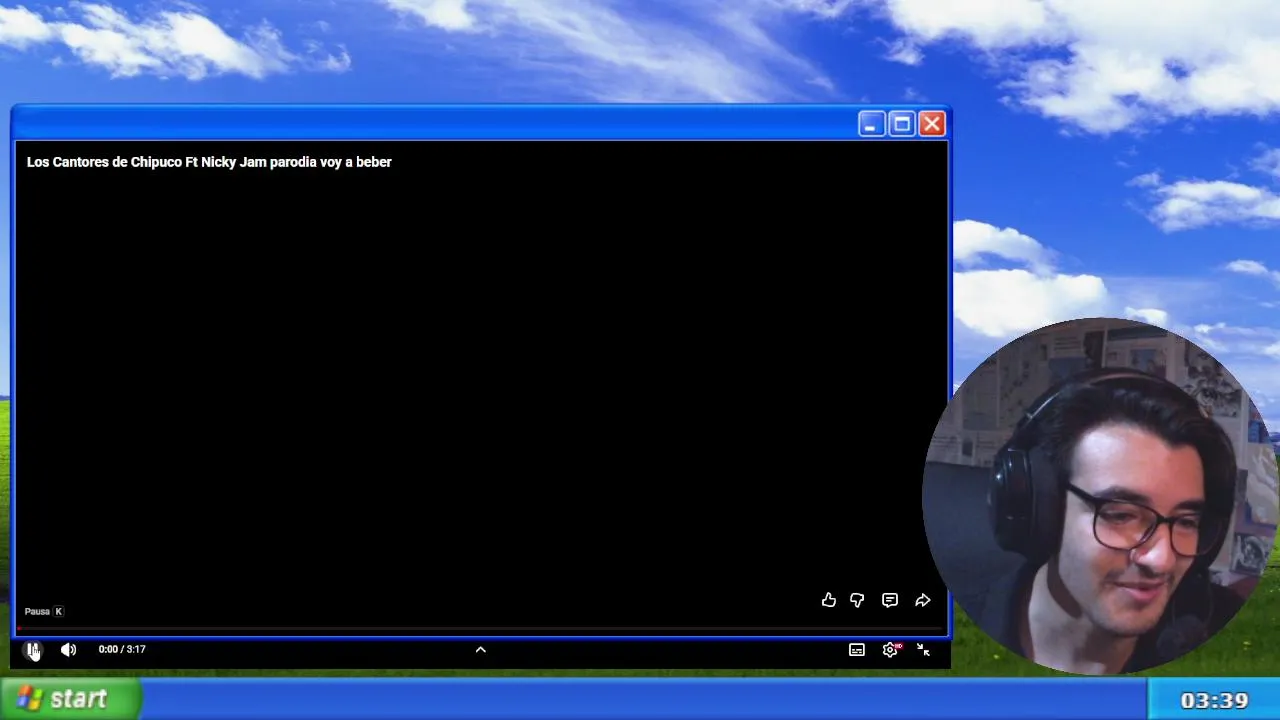Exit fullscreen with the shrink icon
The image size is (1280, 720).
tap(923, 650)
